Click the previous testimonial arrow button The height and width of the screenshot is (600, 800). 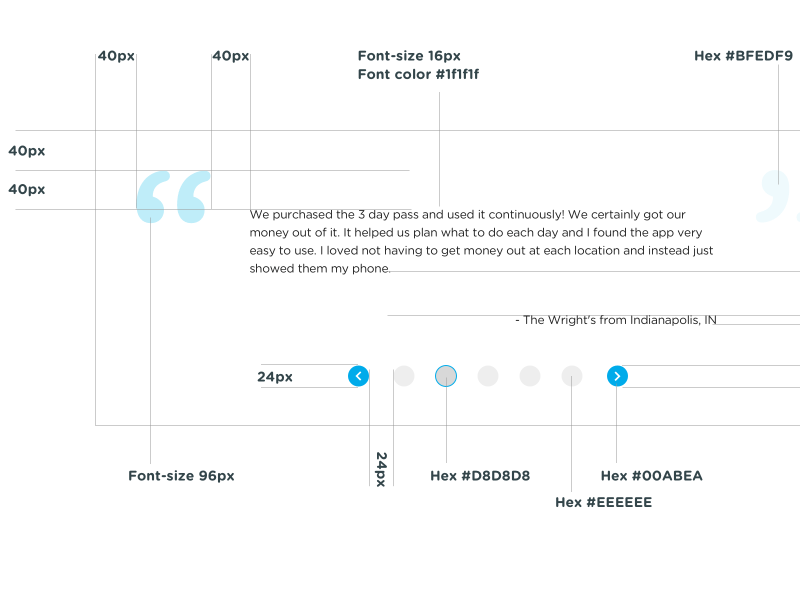tap(359, 376)
